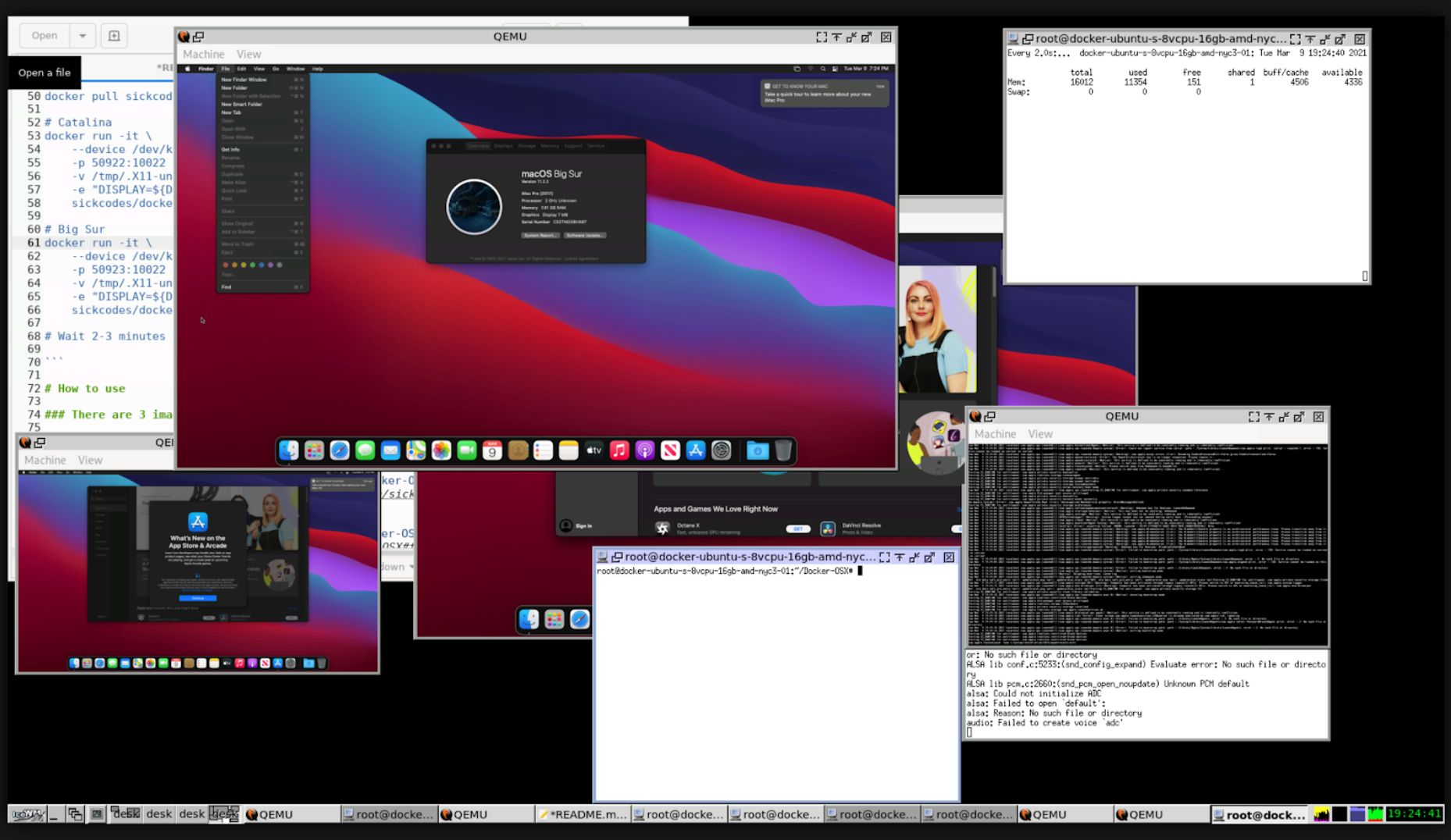Open the Machine menu in the bottom-left QEMU window
Viewport: 1451px width, 840px height.
(45, 460)
